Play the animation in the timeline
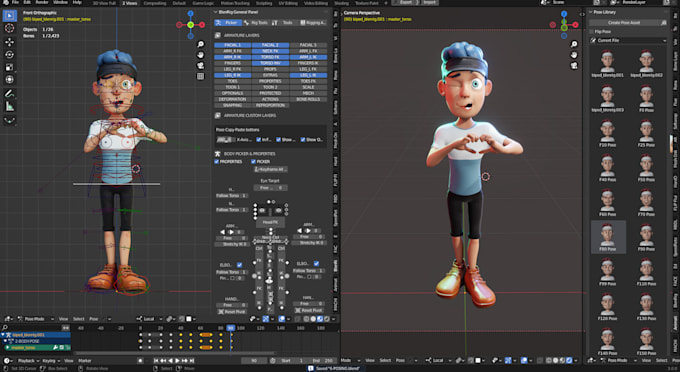 pos(177,360)
